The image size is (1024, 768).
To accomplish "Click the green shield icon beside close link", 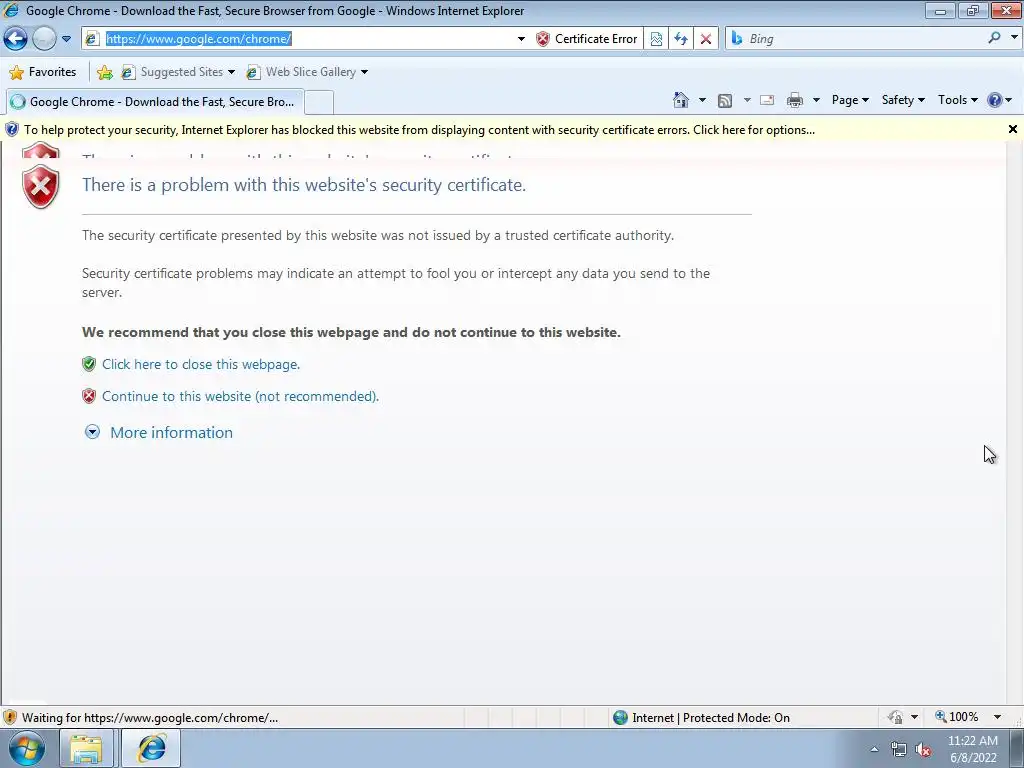I will tap(89, 364).
